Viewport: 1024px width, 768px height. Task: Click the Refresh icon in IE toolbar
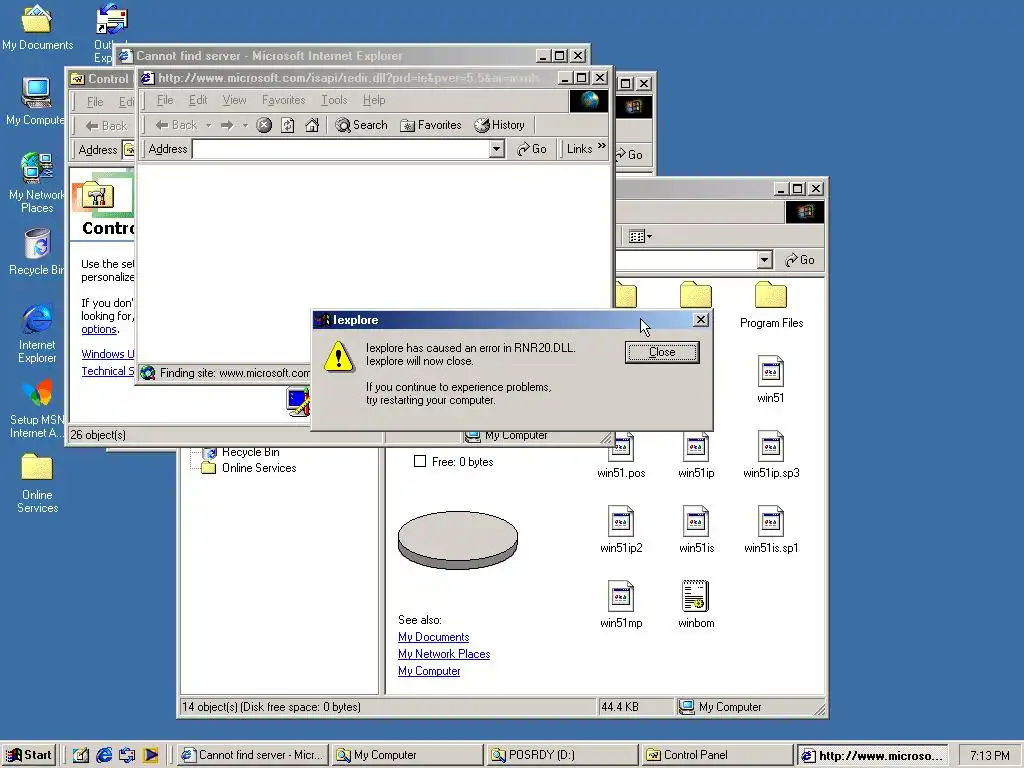(287, 125)
